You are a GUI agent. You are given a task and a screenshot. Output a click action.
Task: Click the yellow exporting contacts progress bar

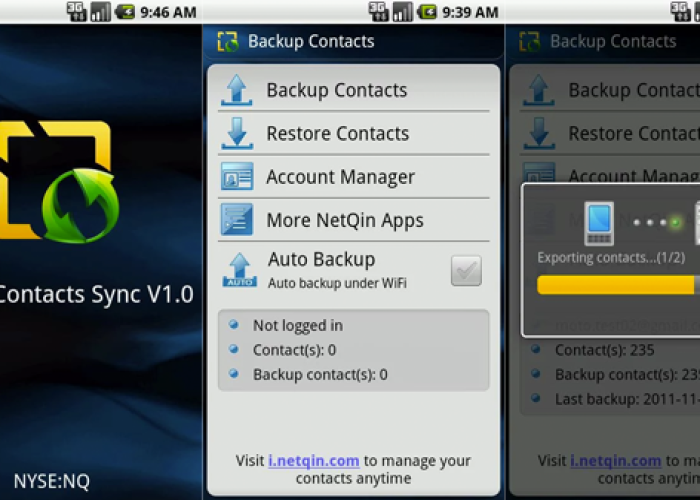point(617,285)
